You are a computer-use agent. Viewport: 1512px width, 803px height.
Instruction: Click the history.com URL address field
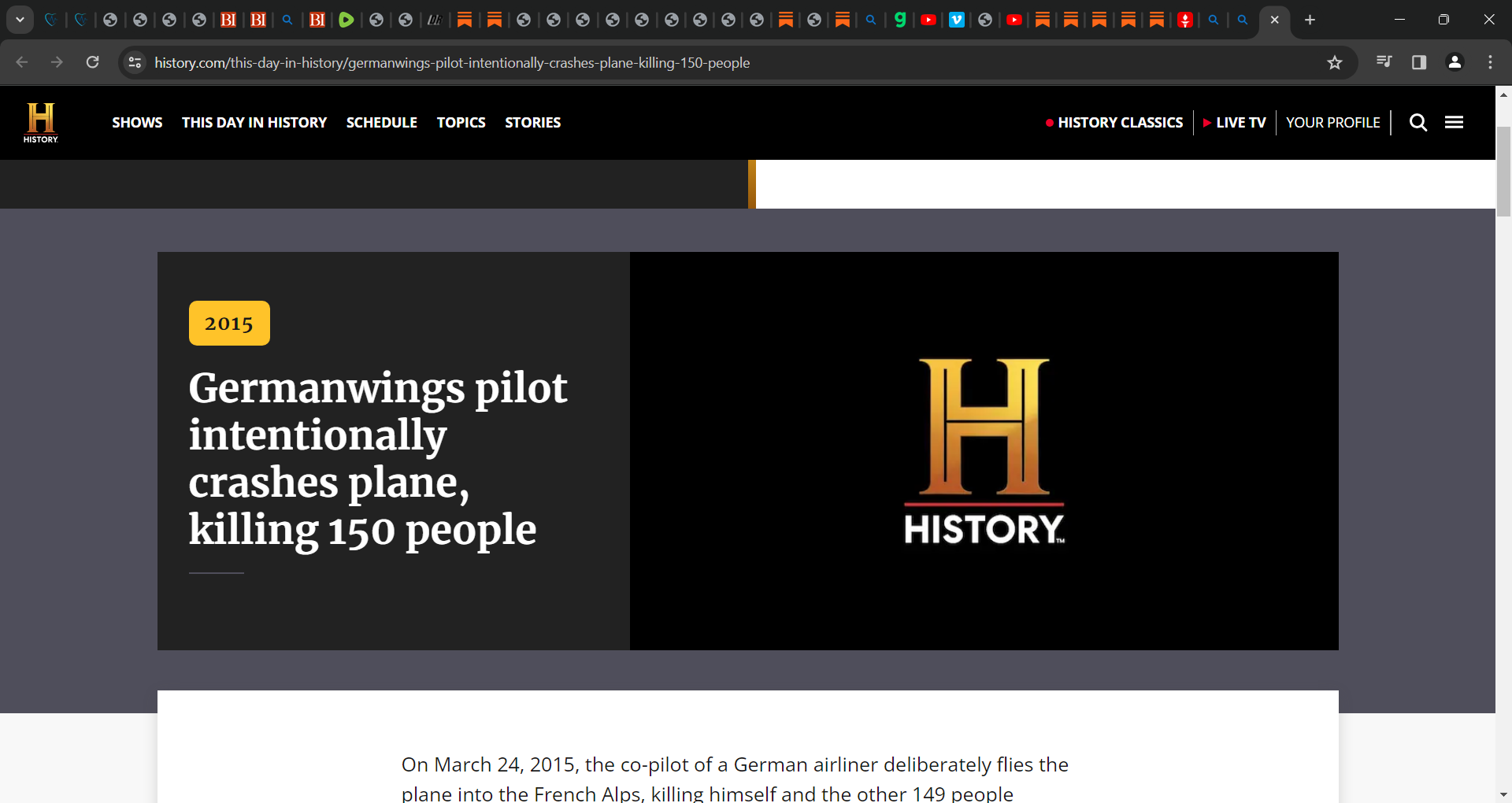[x=452, y=63]
